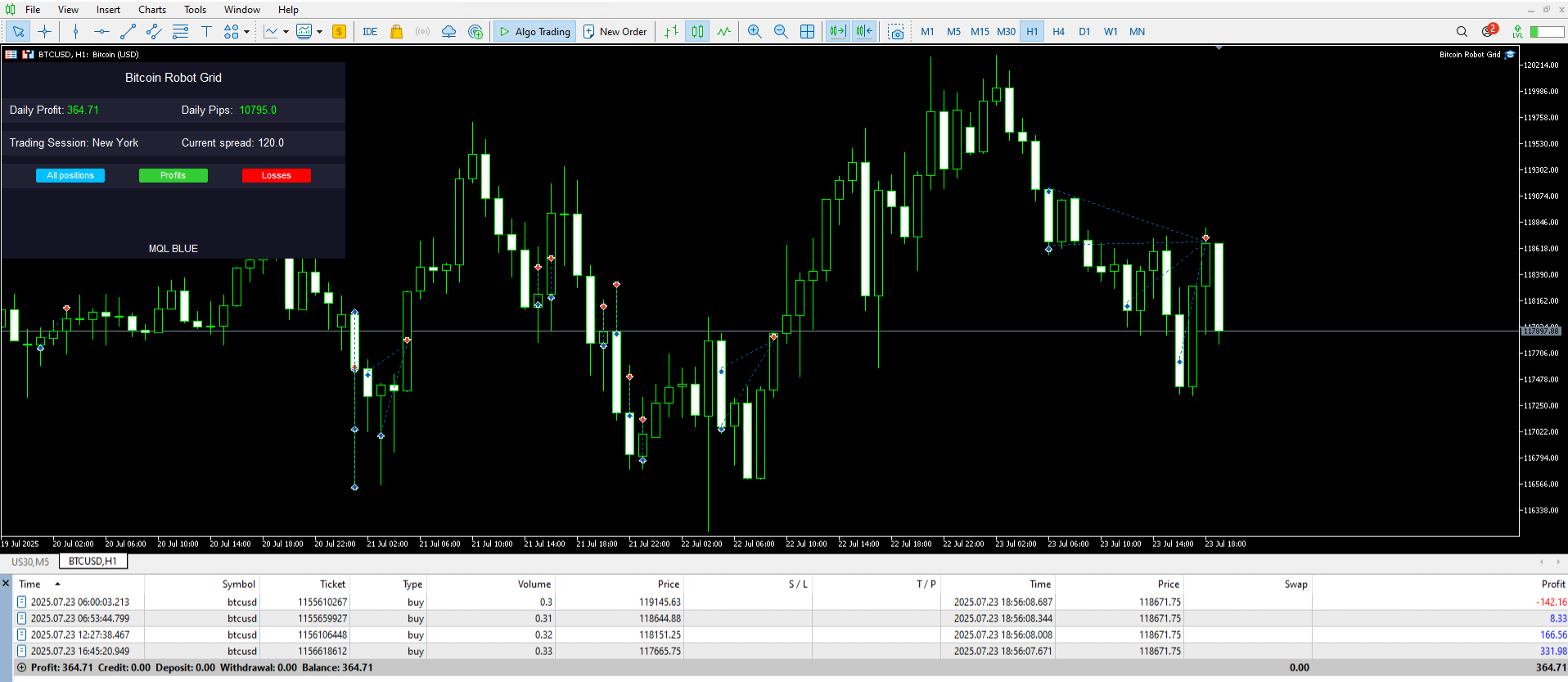
Task: Select the D1 timeframe
Action: pos(1084,32)
